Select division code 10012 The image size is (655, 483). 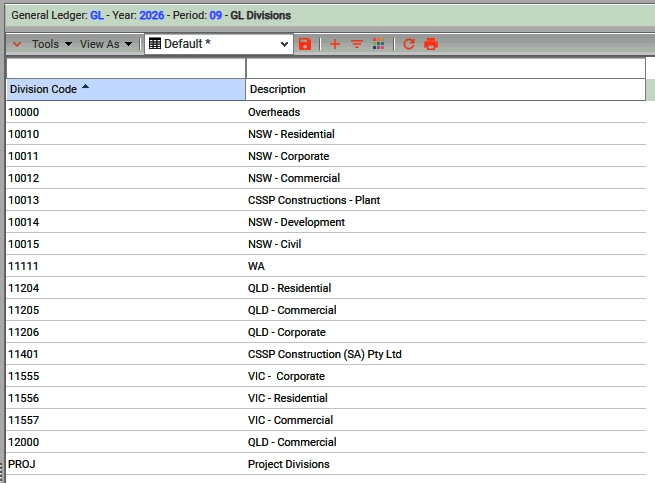coord(23,178)
